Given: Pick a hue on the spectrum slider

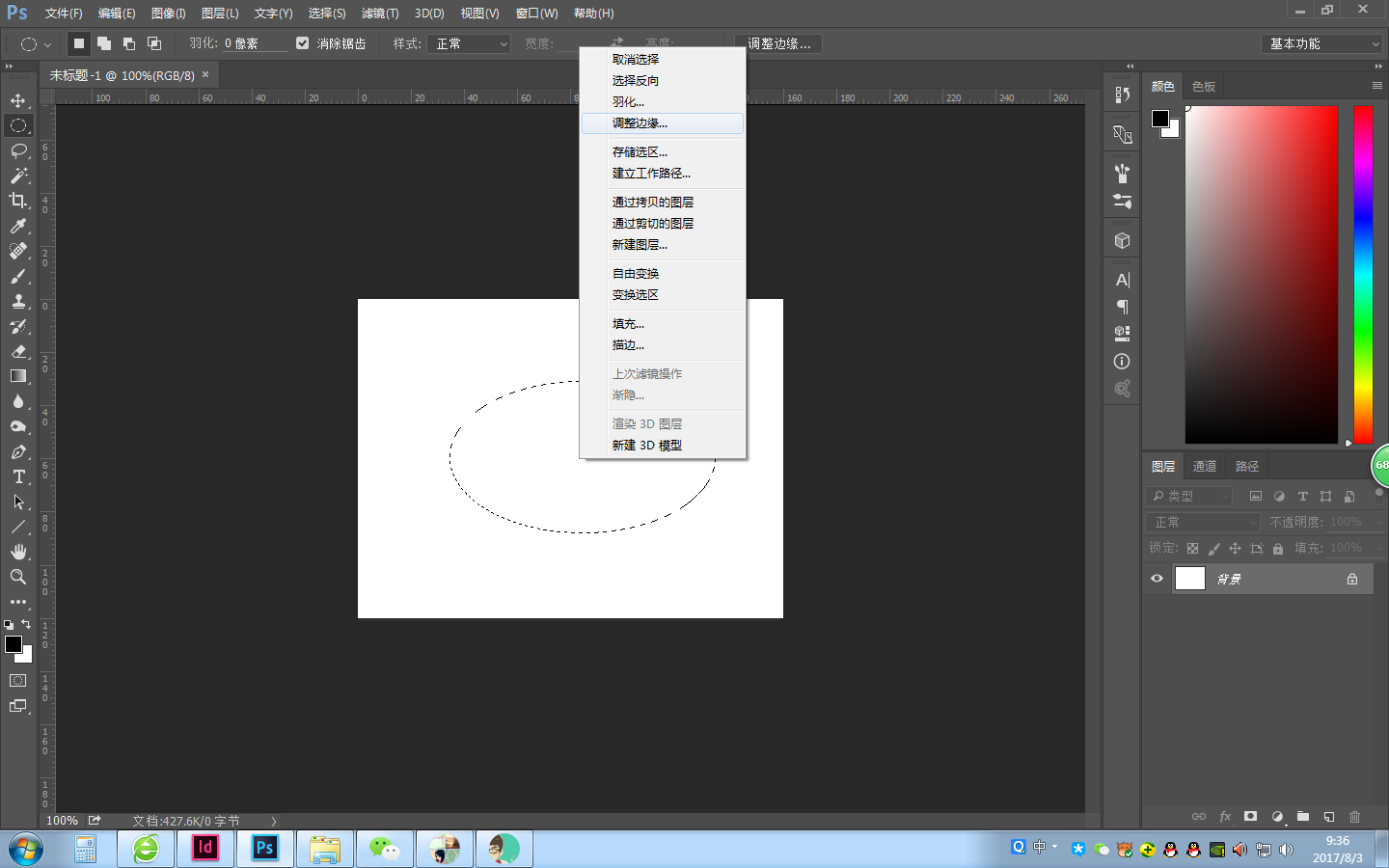Looking at the screenshot, I should click(1363, 275).
